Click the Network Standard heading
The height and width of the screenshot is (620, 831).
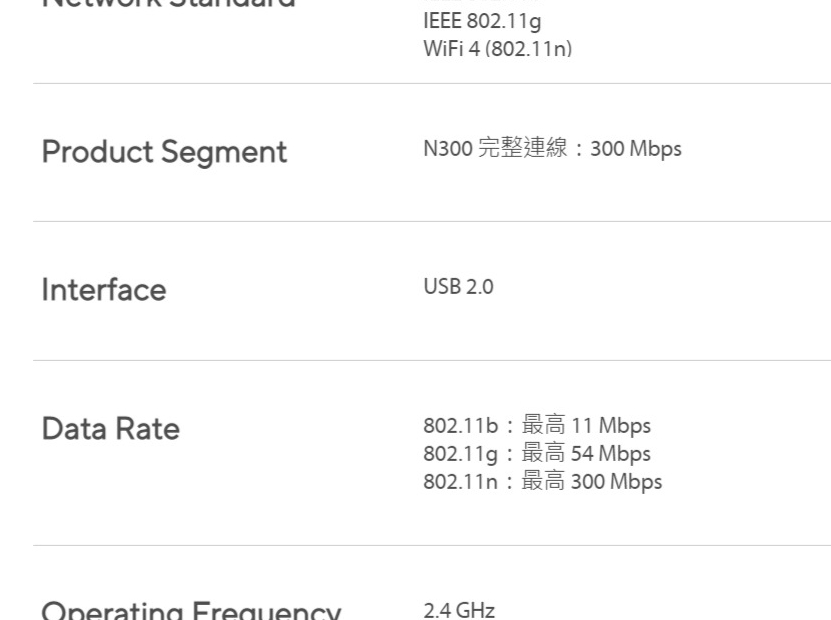tap(169, 4)
